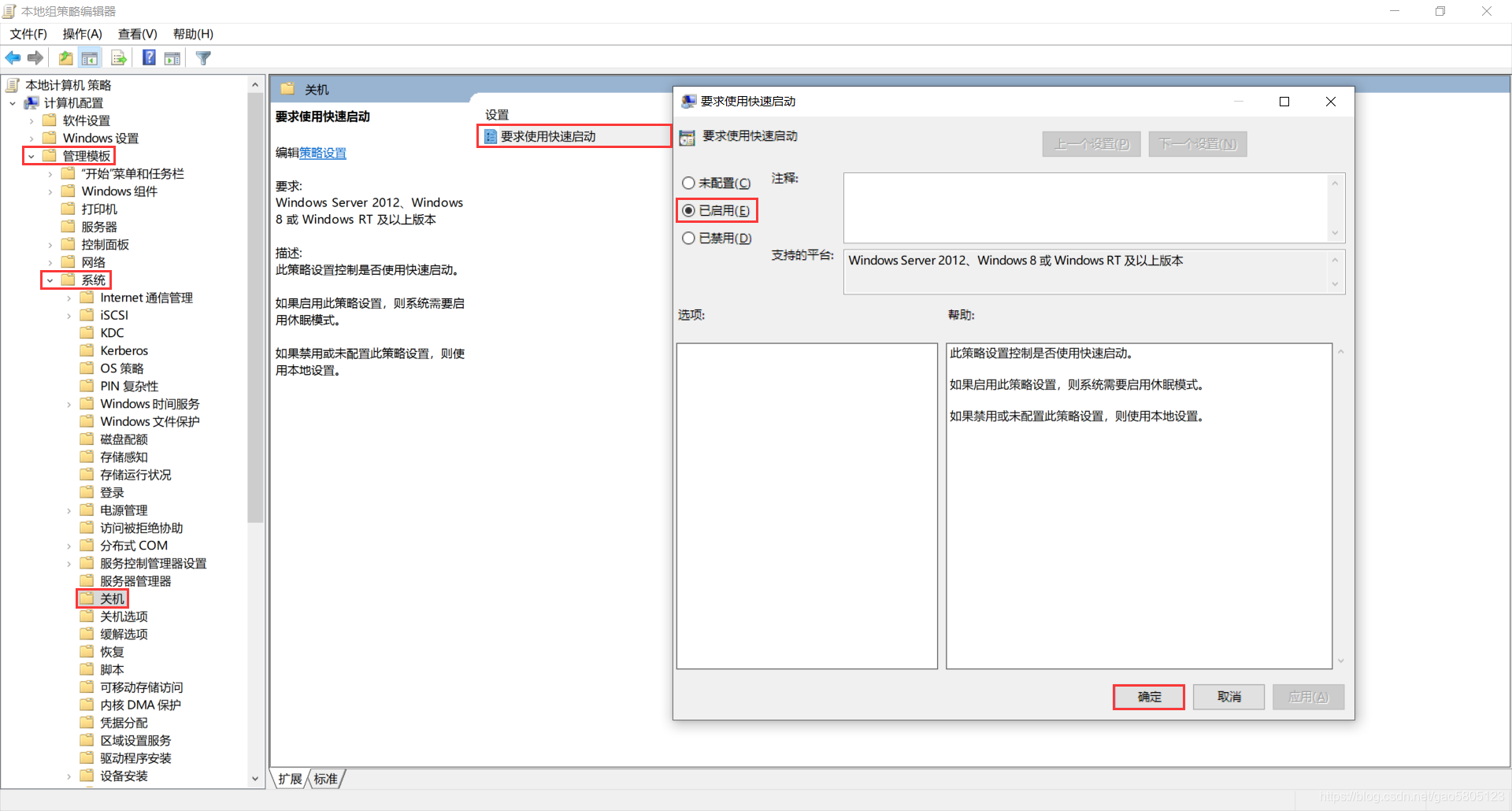This screenshot has height=811, width=1512.
Task: Click the scroll icon beside 本地计算机 策略
Action: pyautogui.click(x=13, y=85)
